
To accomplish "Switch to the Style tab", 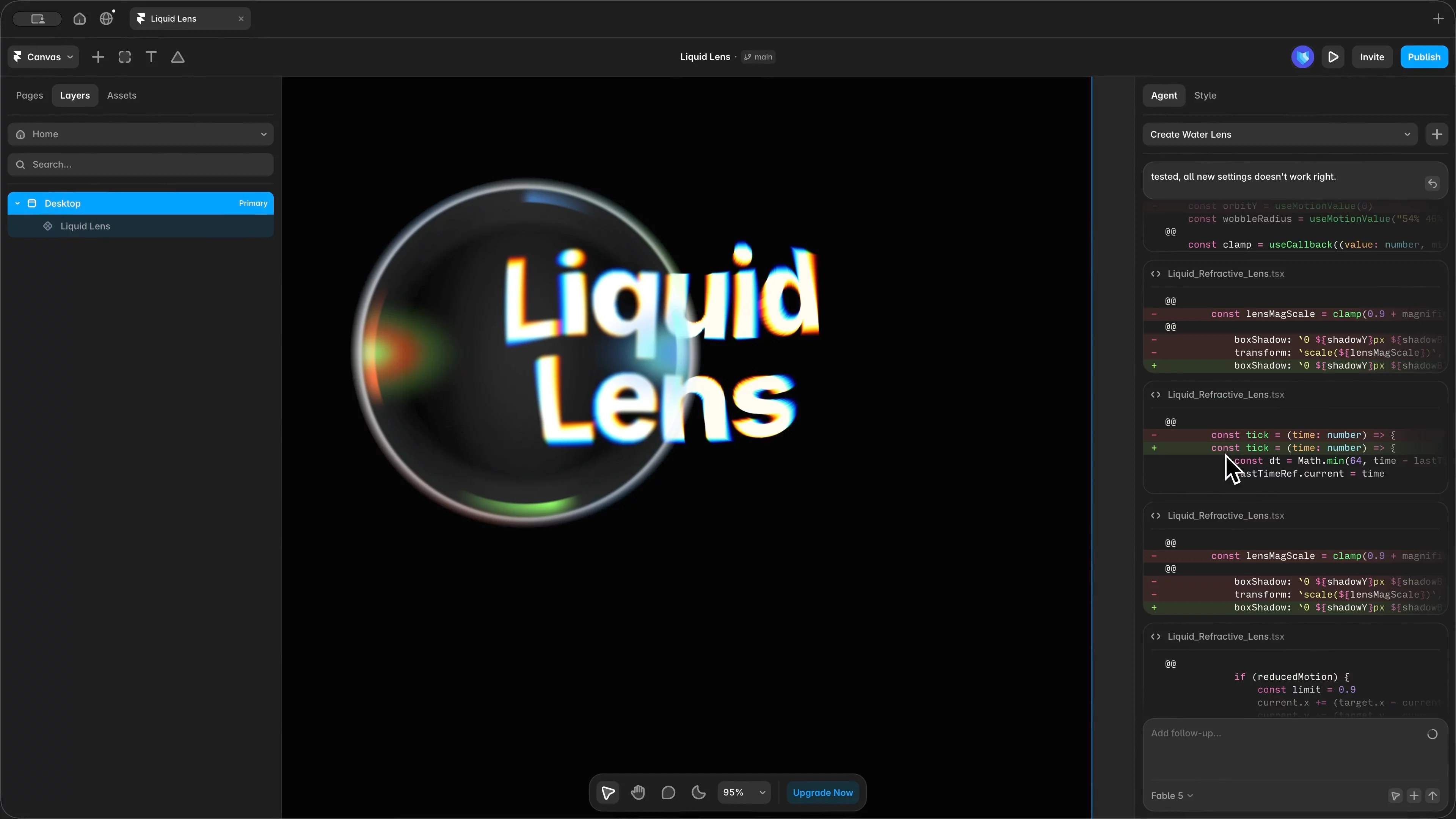I will (1205, 96).
